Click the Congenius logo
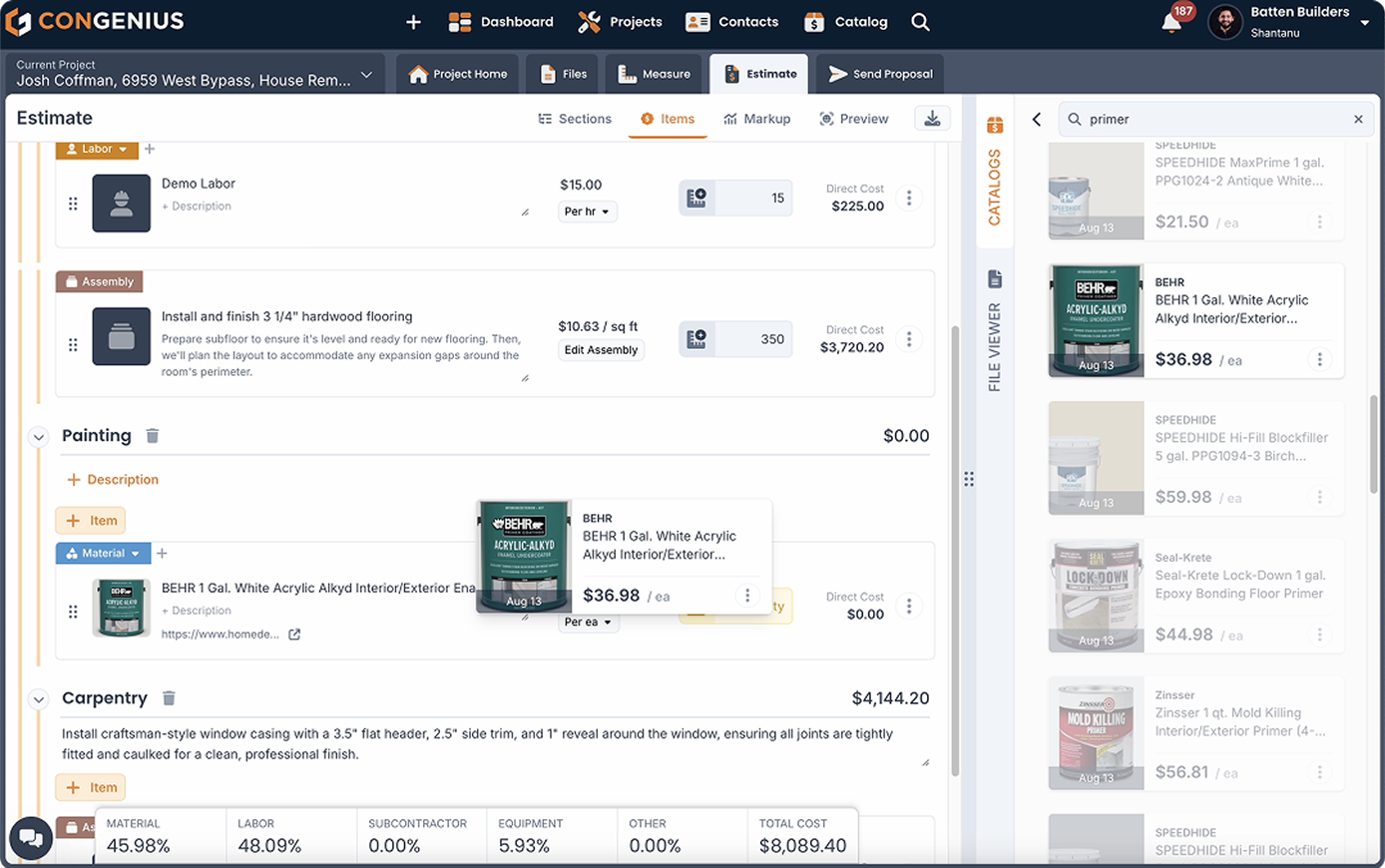Screen dimensions: 1385x868 coord(96,21)
